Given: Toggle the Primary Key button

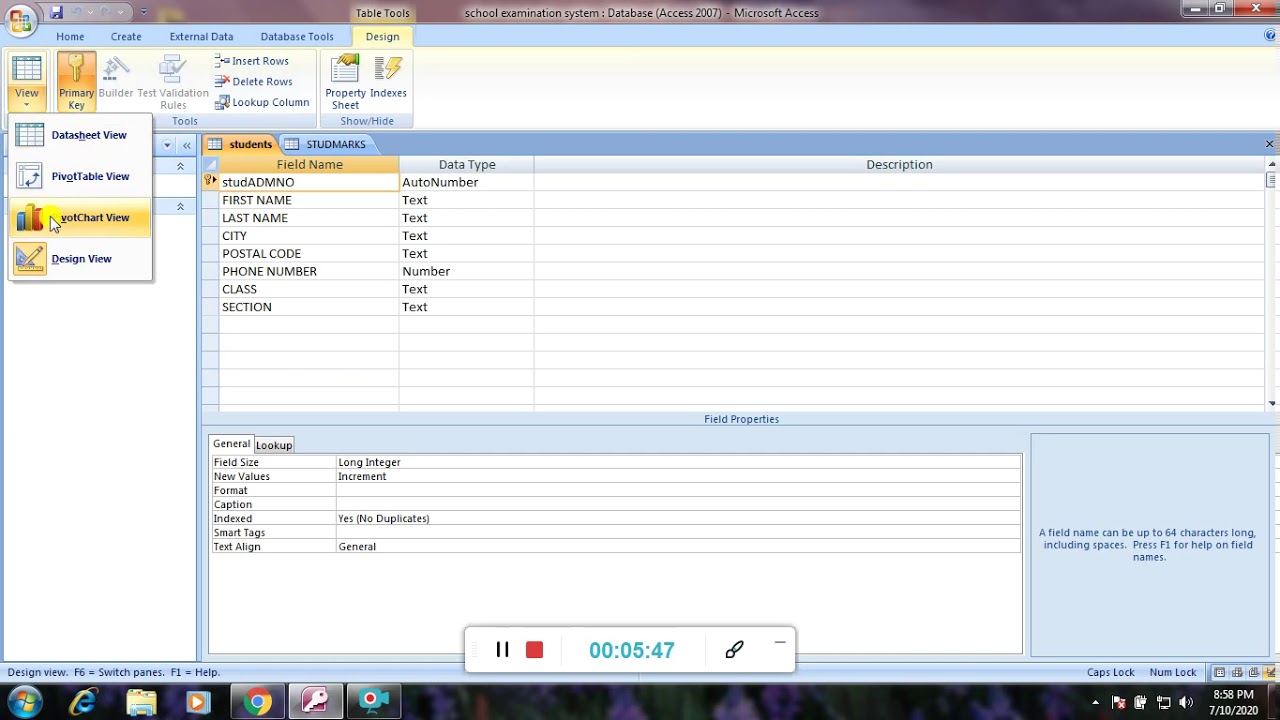Looking at the screenshot, I should [x=76, y=81].
